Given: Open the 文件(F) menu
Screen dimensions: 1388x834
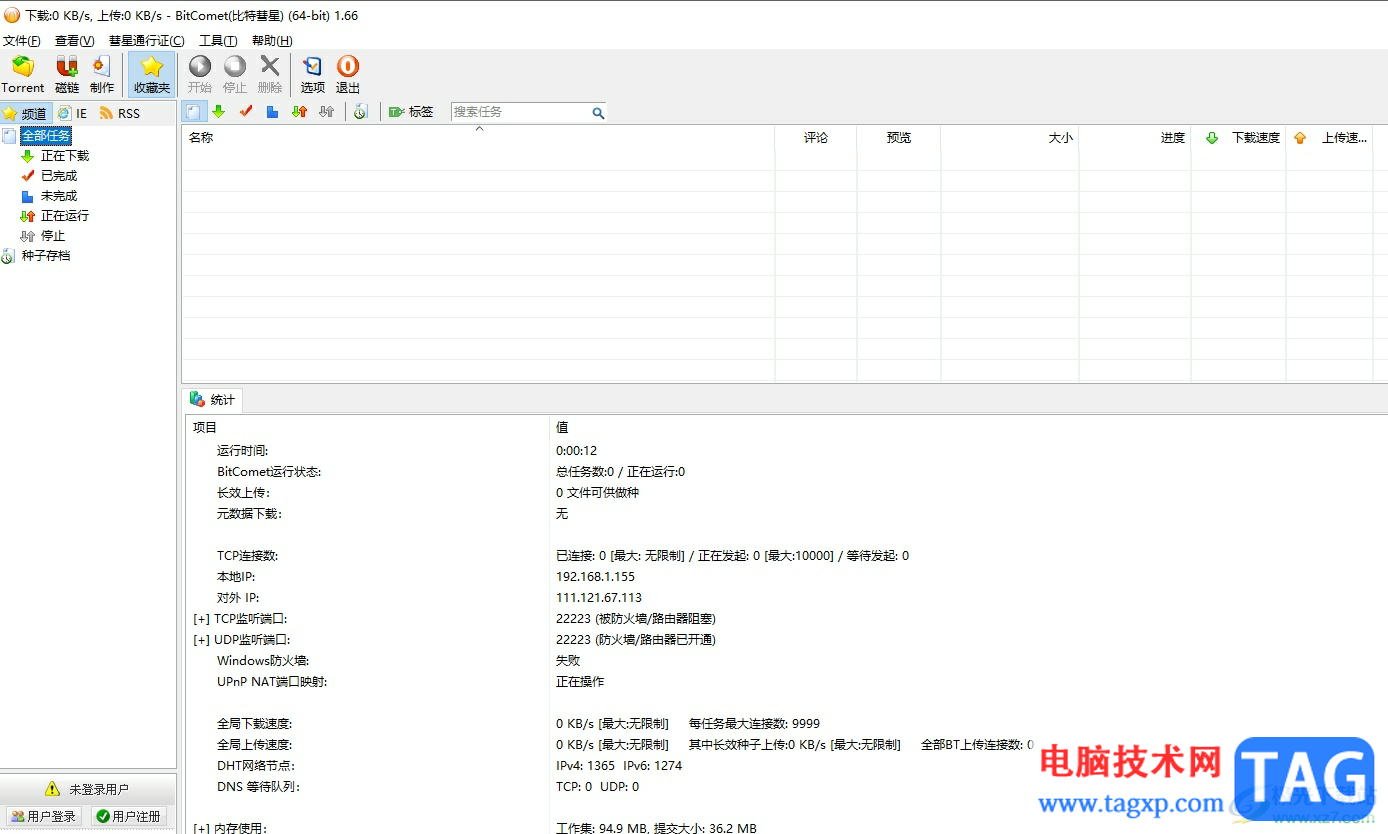Looking at the screenshot, I should 22,41.
